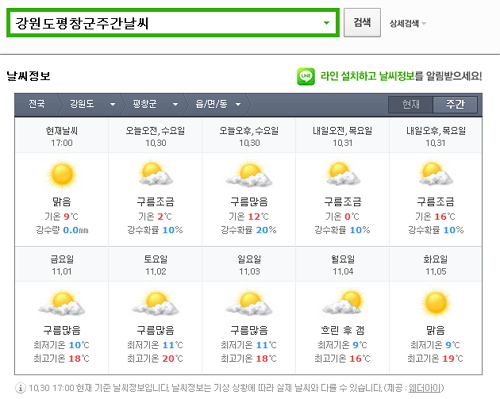Image resolution: width=500 pixels, height=399 pixels.
Task: Open the 웨더아이 provider link
Action: 426,388
